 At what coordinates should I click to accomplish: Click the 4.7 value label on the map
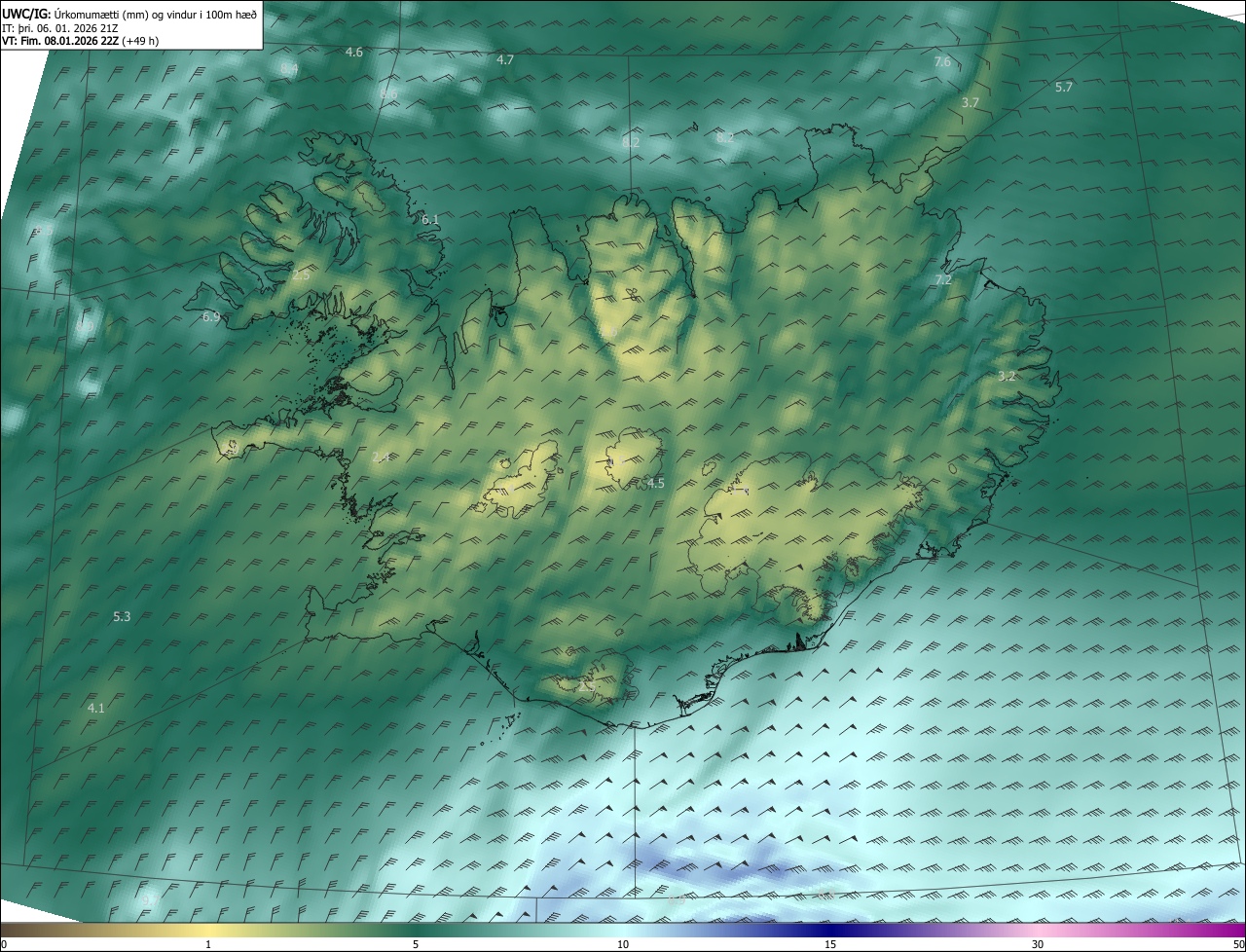click(505, 59)
